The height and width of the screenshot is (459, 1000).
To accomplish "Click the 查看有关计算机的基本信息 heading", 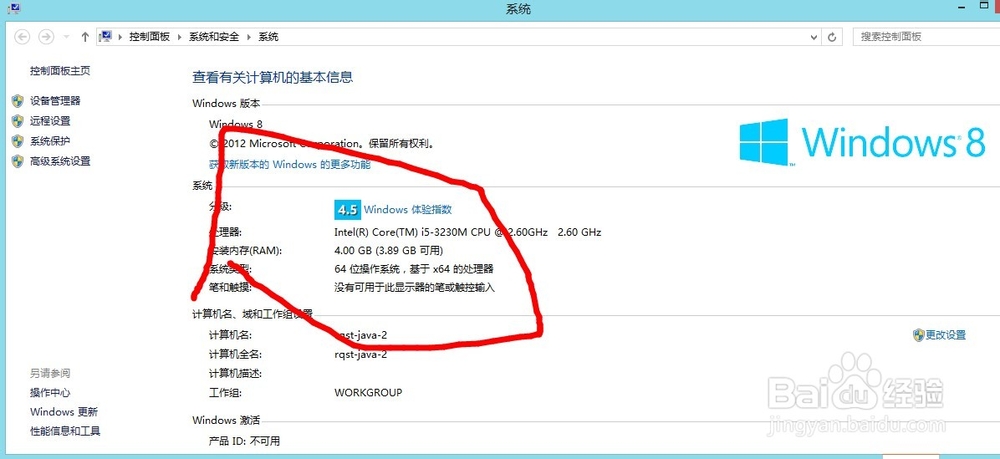I will [x=273, y=78].
